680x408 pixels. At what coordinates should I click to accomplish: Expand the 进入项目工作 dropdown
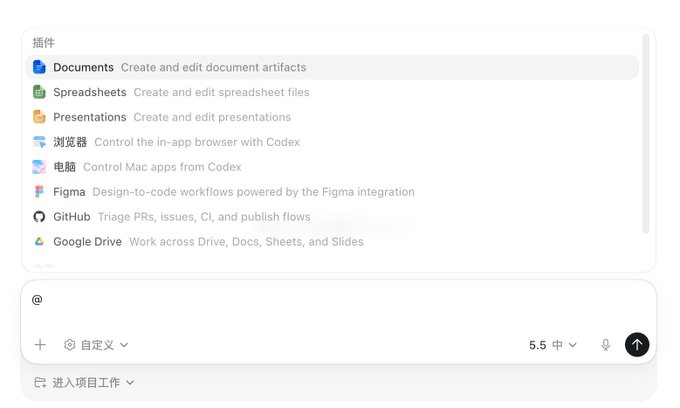(85, 382)
